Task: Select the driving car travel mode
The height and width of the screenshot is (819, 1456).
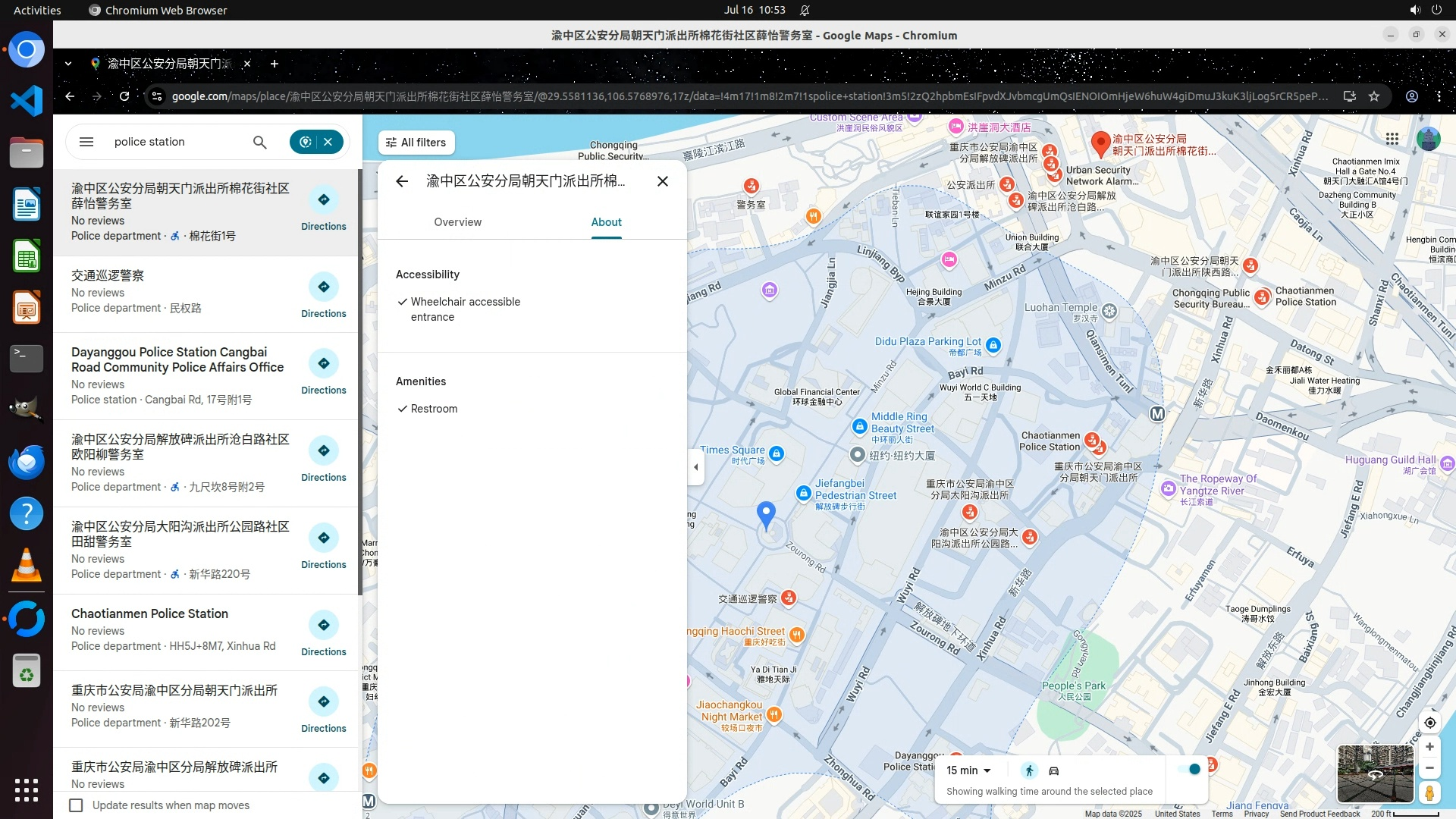Action: click(1054, 770)
